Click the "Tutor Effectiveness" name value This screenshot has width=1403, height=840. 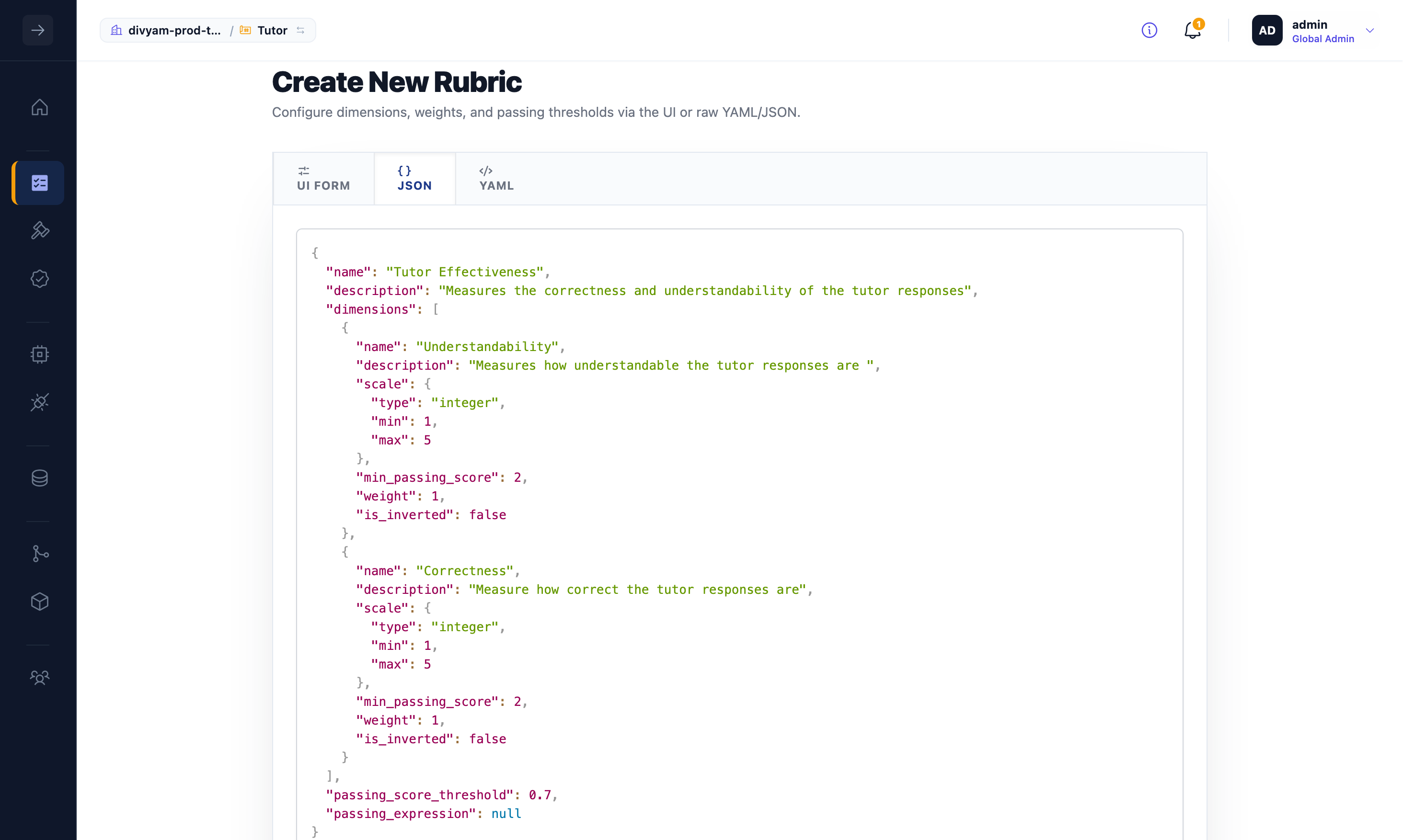coord(465,272)
